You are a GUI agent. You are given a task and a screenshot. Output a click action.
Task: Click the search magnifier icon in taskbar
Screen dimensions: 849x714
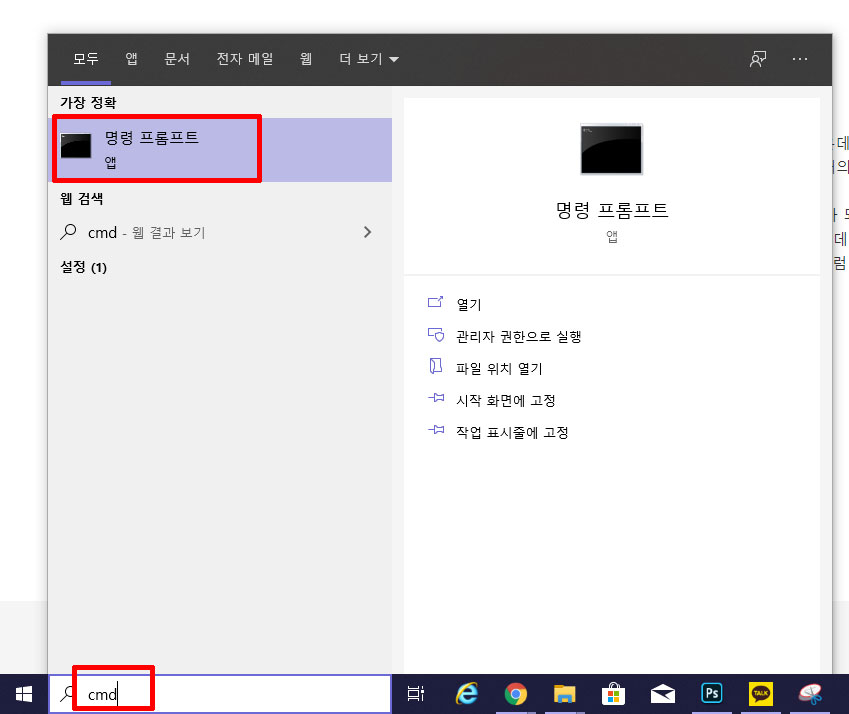click(x=68, y=693)
